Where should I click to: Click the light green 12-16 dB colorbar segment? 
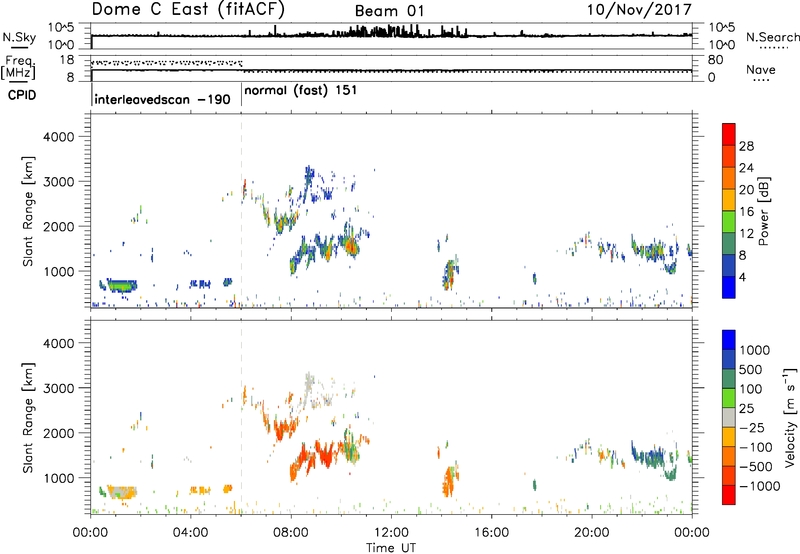729,221
